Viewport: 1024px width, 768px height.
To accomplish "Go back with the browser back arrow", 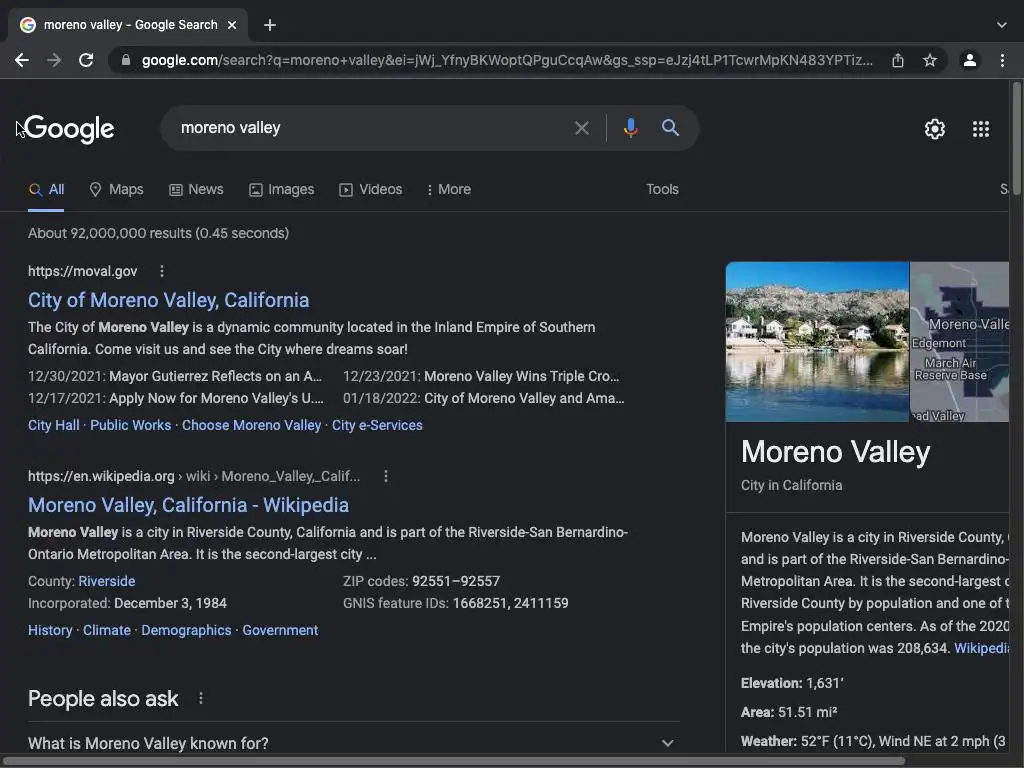I will (x=22, y=60).
